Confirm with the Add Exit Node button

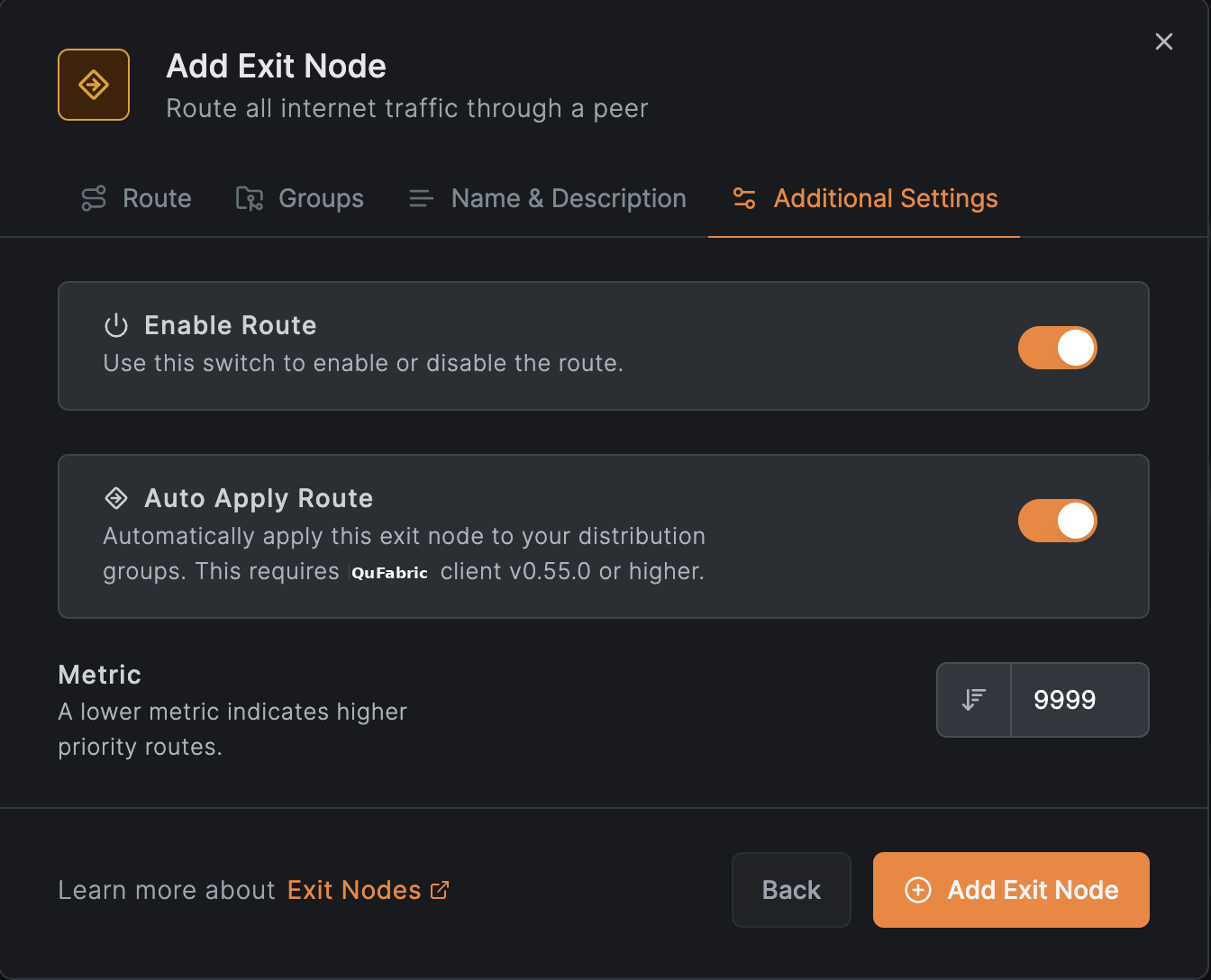(1010, 890)
